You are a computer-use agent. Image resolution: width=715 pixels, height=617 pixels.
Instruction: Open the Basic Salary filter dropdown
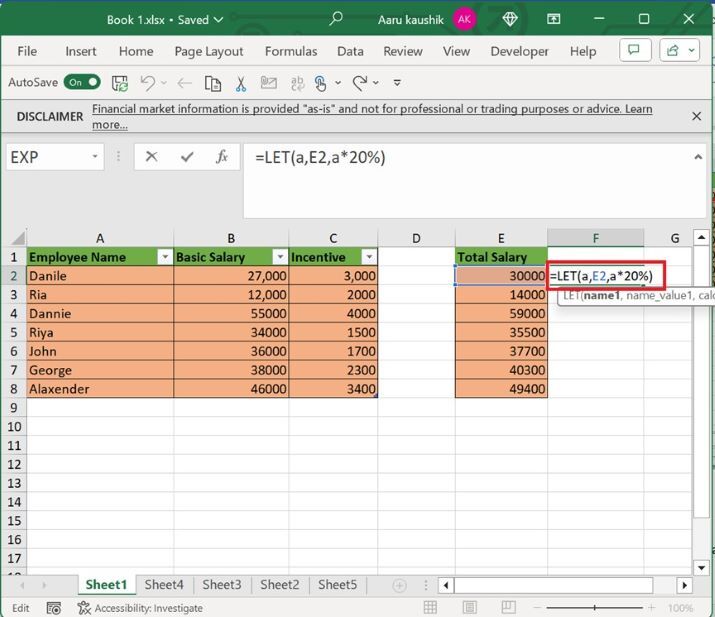point(279,257)
